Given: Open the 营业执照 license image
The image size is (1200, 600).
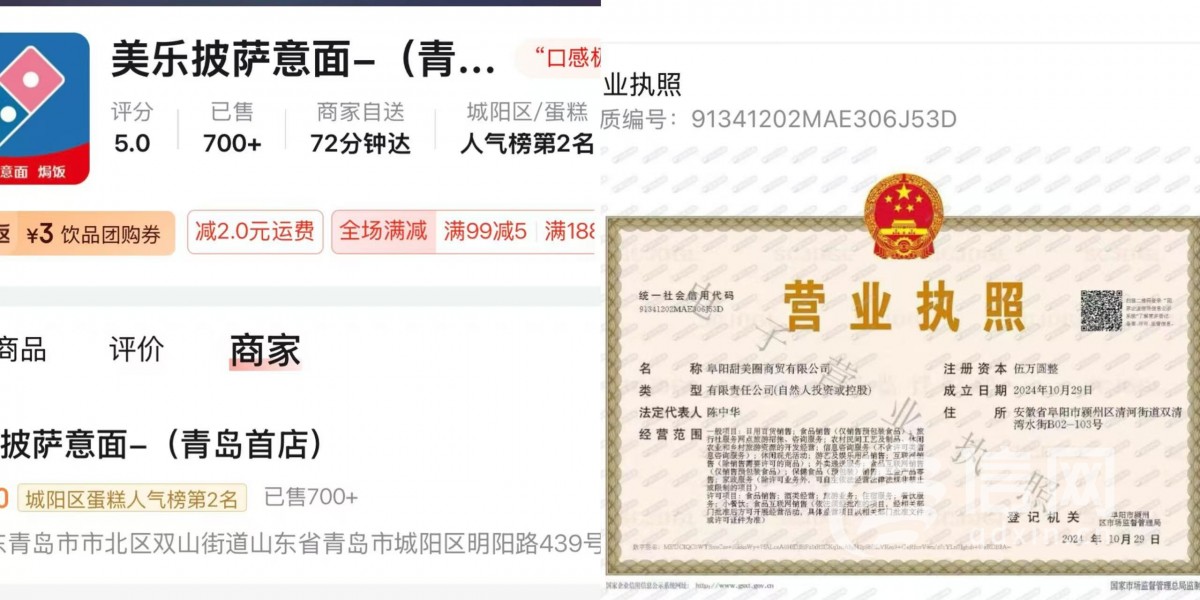Looking at the screenshot, I should (903, 392).
